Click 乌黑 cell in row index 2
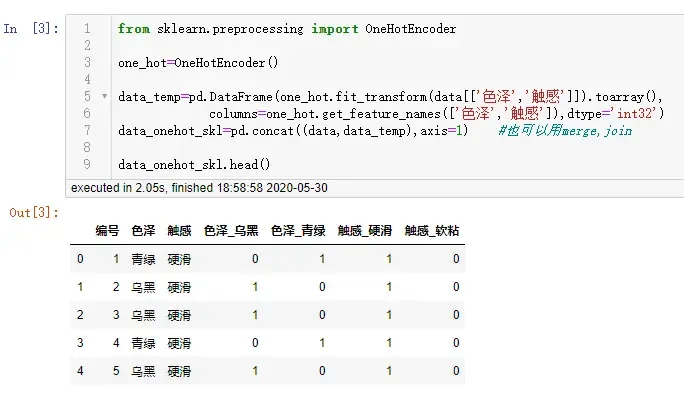Viewport: 684px width, 394px height. 144,315
